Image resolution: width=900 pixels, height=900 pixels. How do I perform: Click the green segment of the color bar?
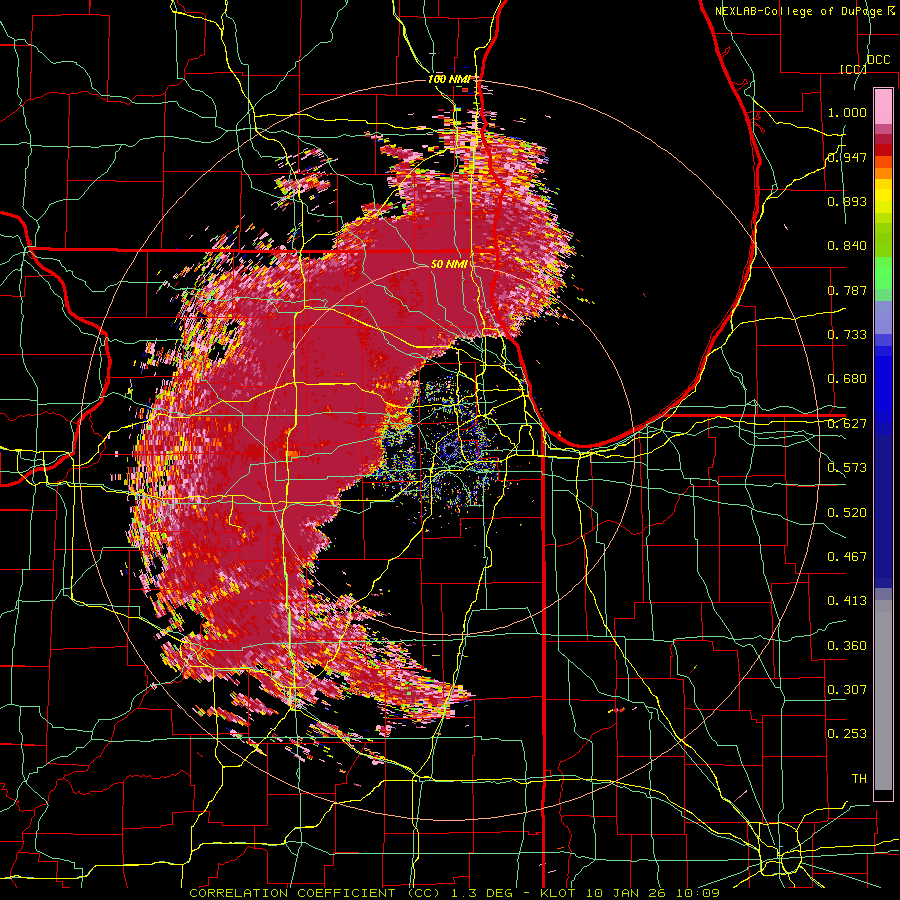point(883,273)
